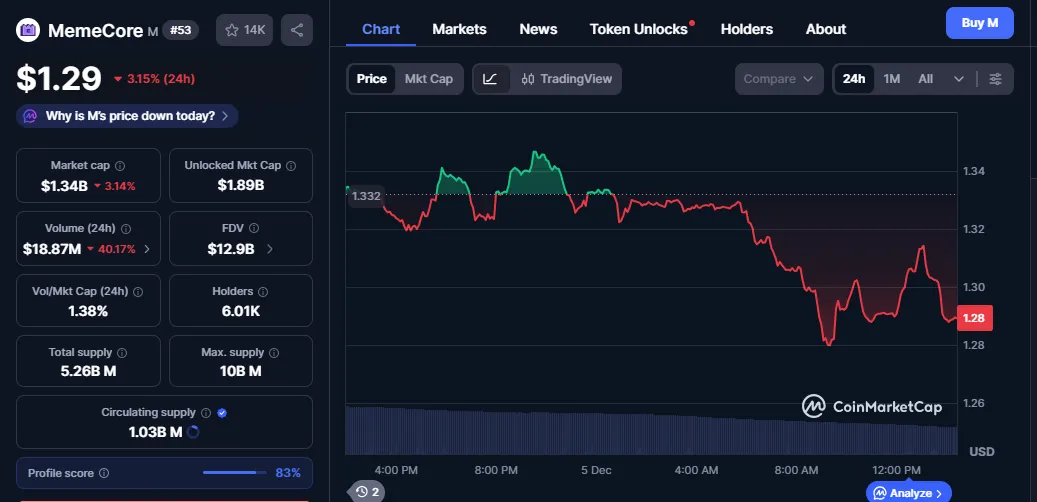Click info icon next to Market cap
Viewport: 1037px width, 502px height.
pos(120,166)
